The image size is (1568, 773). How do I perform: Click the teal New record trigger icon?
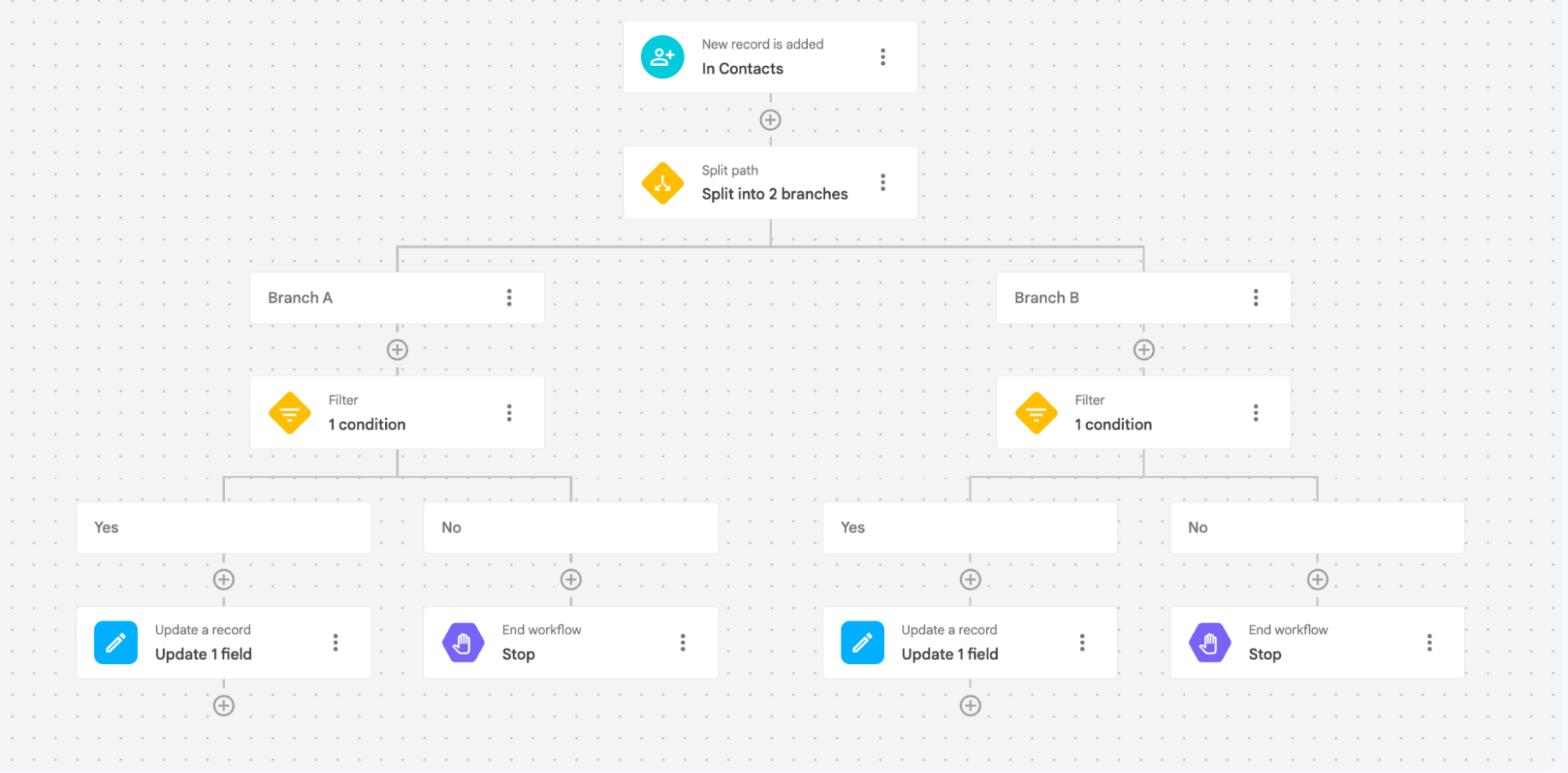point(662,56)
